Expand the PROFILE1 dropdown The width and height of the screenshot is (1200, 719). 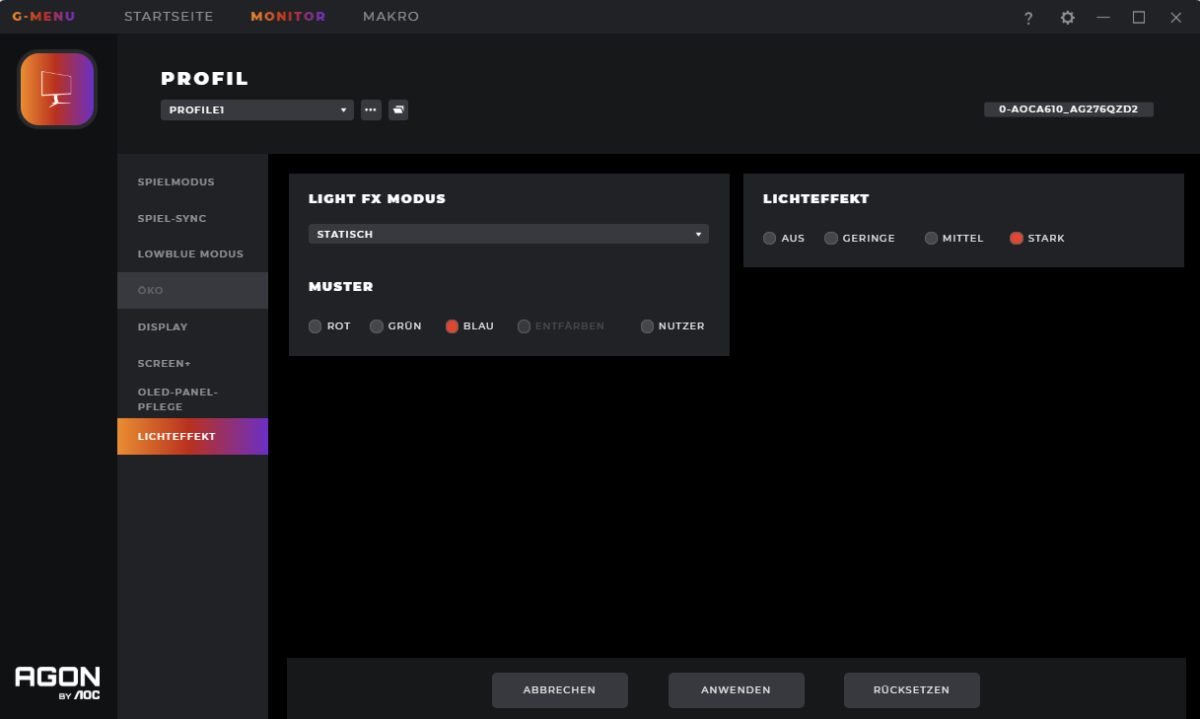(256, 110)
